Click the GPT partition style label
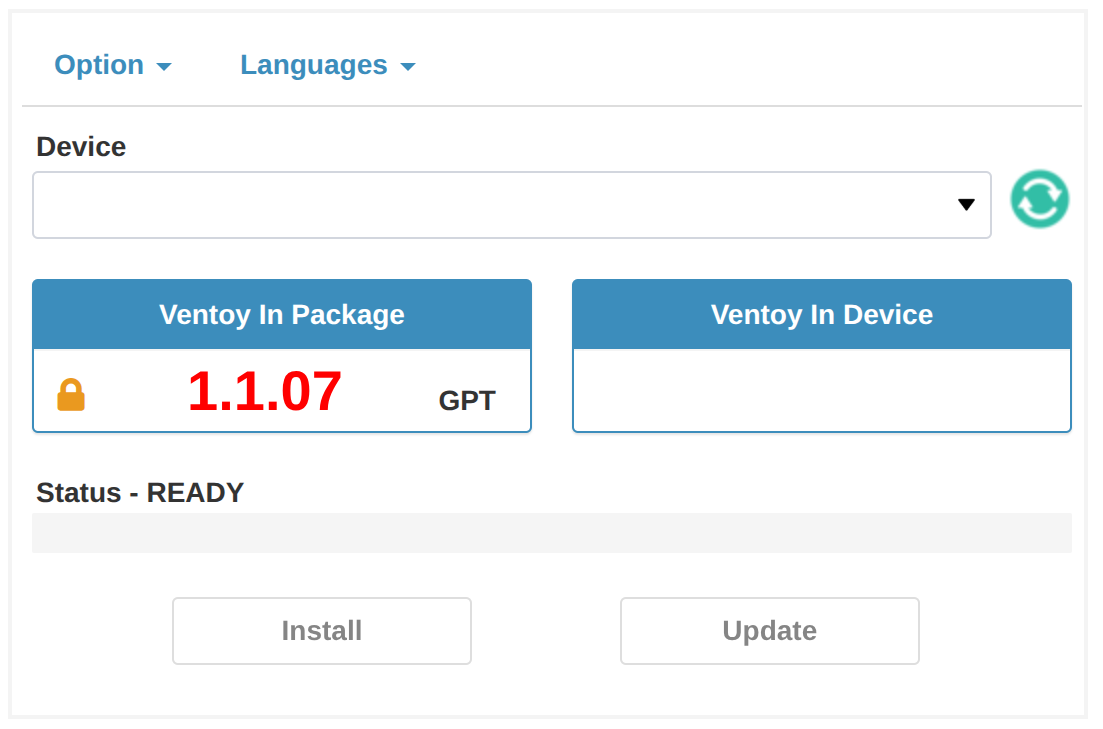The width and height of the screenshot is (1103, 729). [x=467, y=401]
